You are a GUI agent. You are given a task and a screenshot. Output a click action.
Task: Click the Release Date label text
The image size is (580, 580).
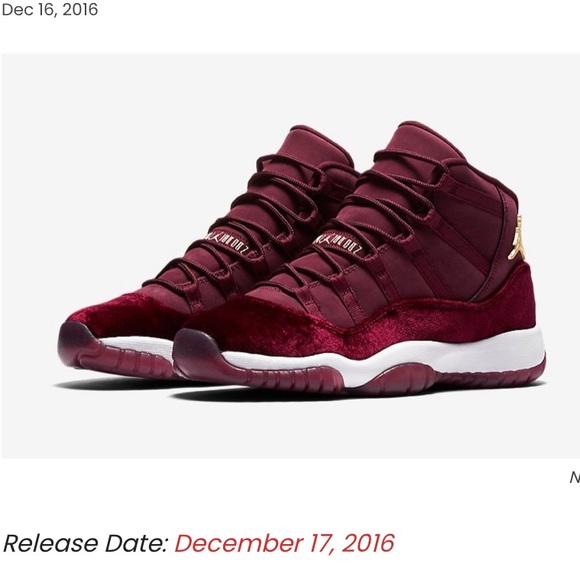[x=86, y=543]
